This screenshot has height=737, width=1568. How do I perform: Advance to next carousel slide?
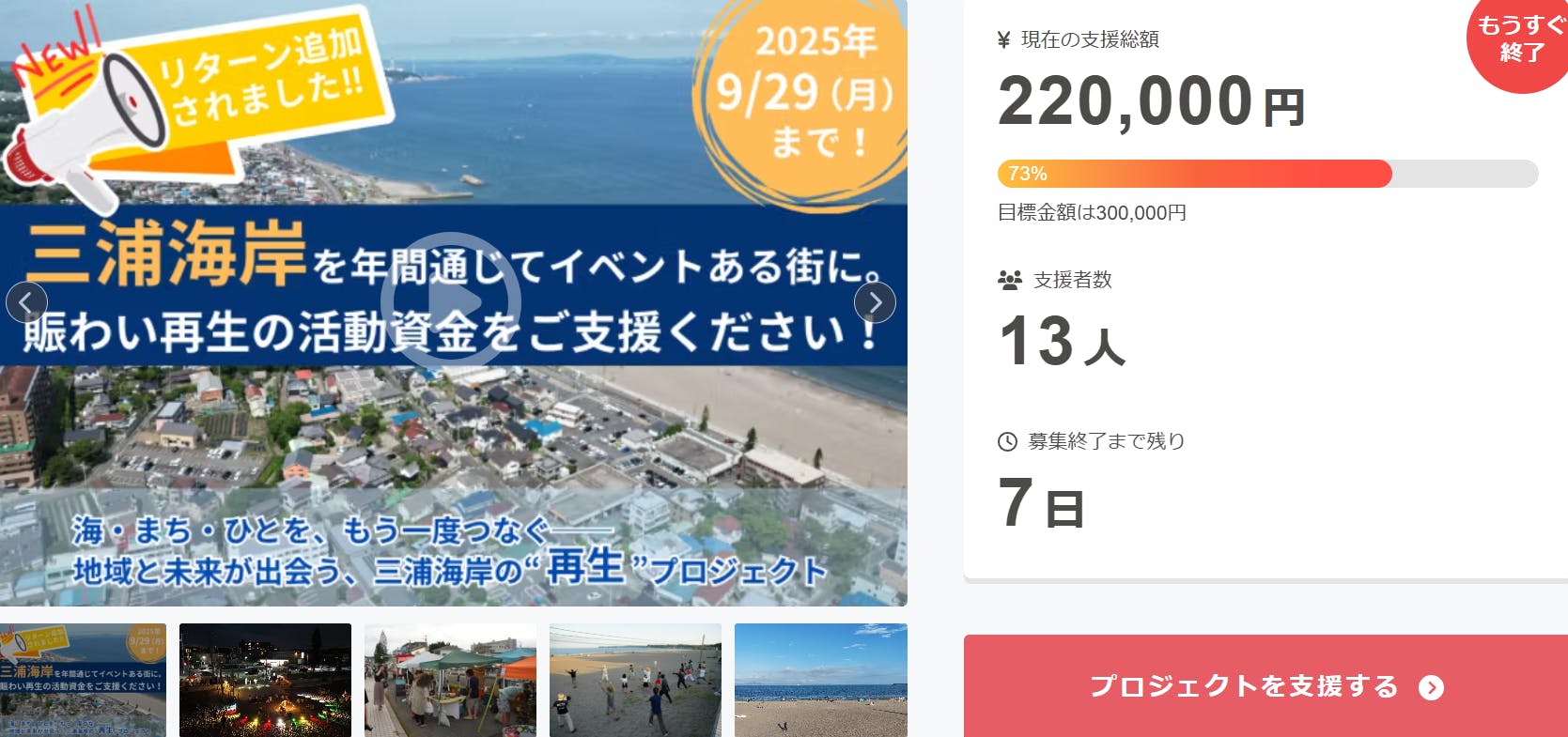click(875, 302)
